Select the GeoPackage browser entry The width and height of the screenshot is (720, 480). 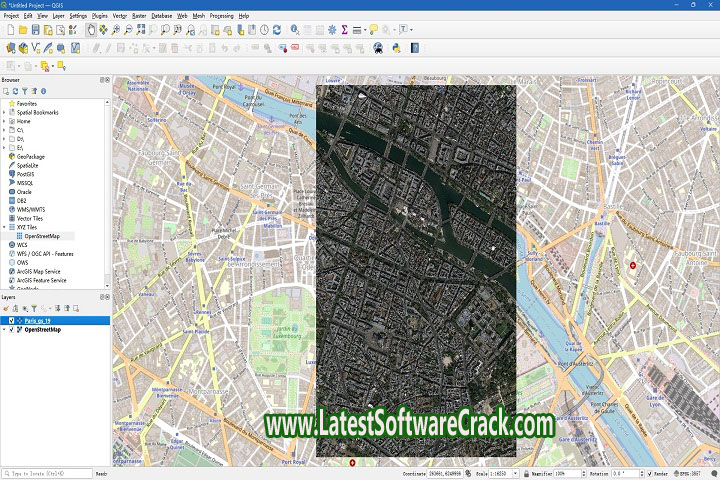30,157
